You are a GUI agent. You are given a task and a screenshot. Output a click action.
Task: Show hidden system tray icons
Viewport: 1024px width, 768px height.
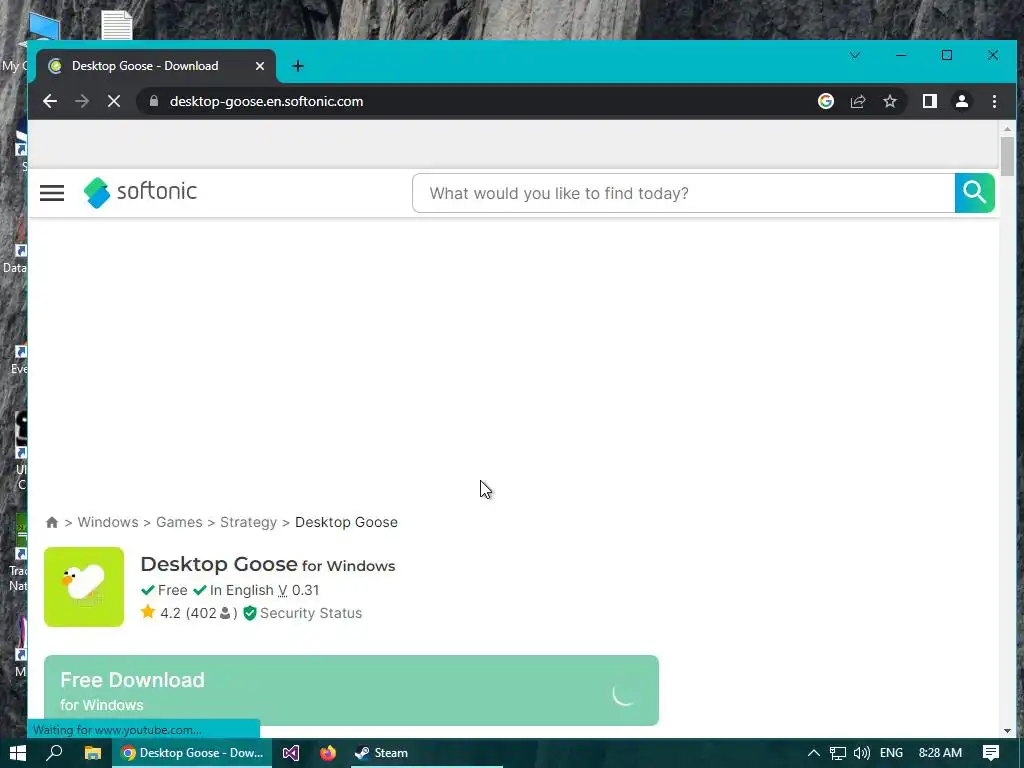coord(814,753)
